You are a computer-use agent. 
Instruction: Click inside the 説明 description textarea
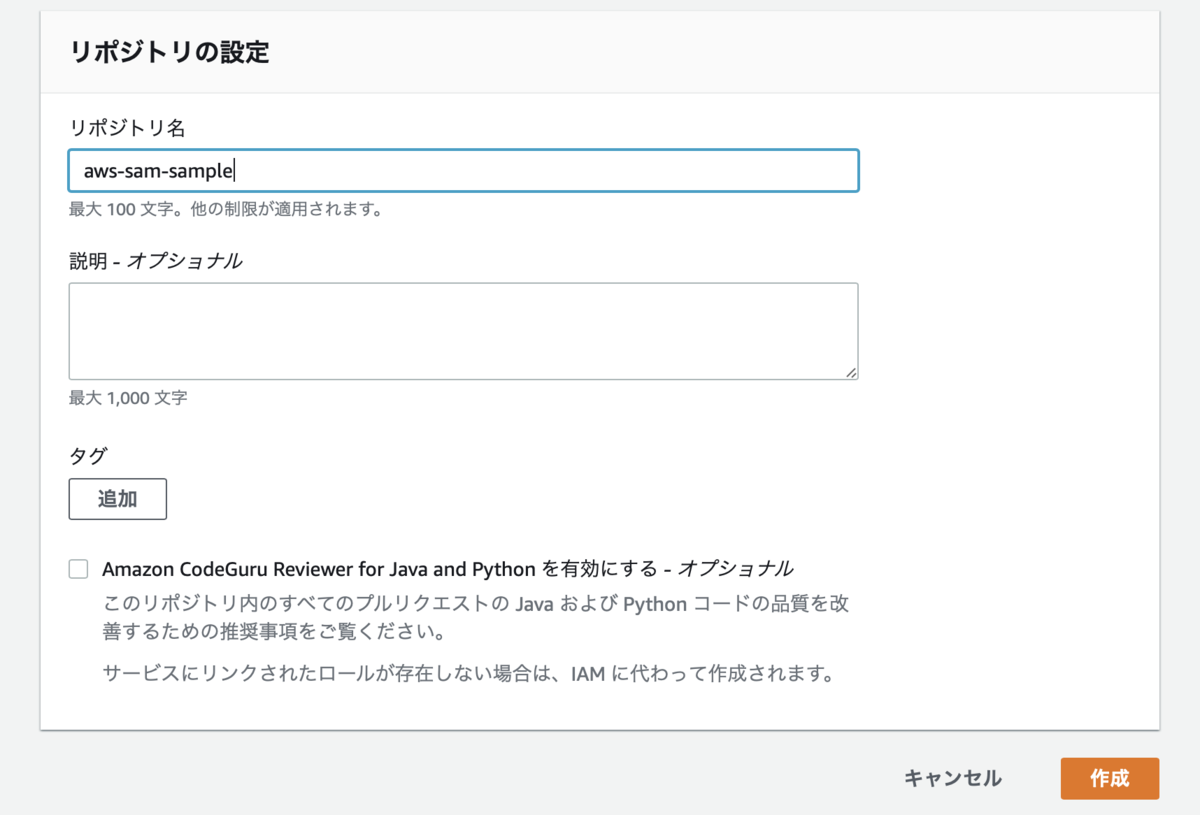(462, 330)
